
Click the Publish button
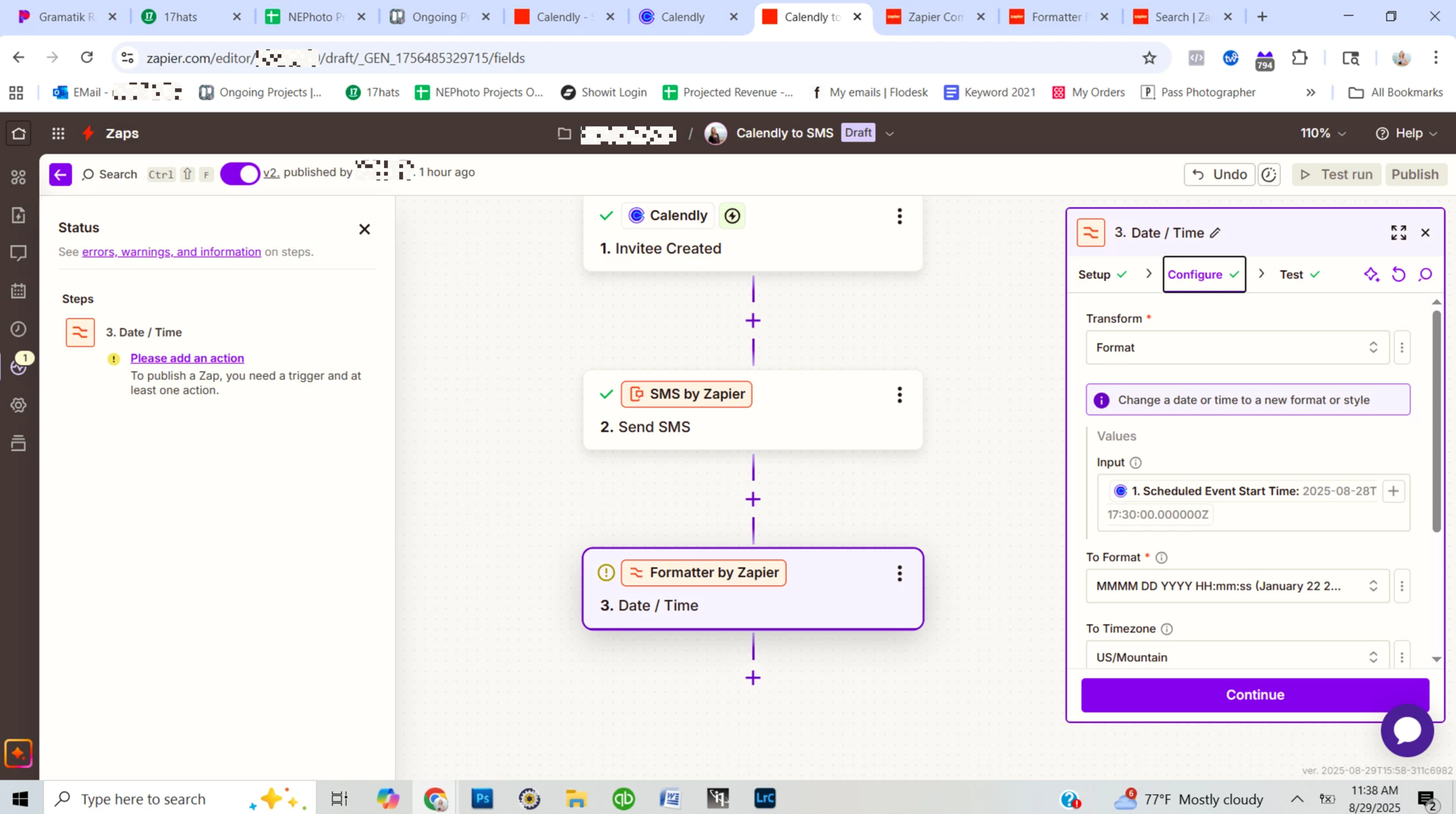[x=1414, y=174]
